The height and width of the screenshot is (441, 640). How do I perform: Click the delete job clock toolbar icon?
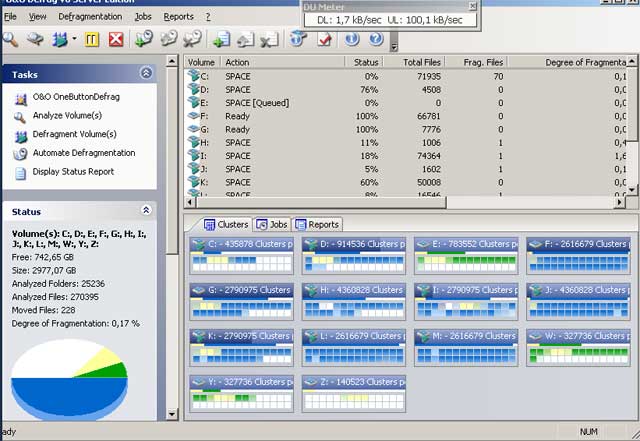193,40
